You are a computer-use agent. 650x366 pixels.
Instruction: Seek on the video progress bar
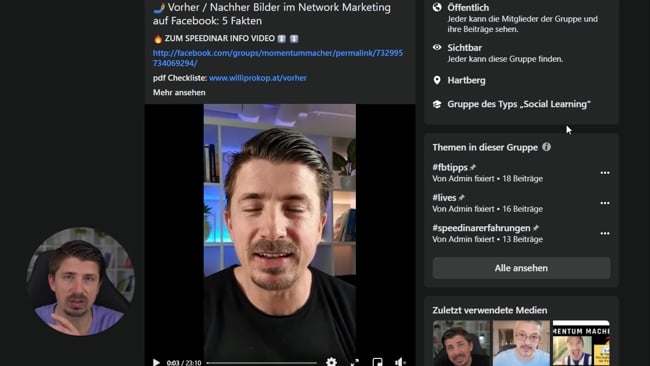tap(262, 363)
